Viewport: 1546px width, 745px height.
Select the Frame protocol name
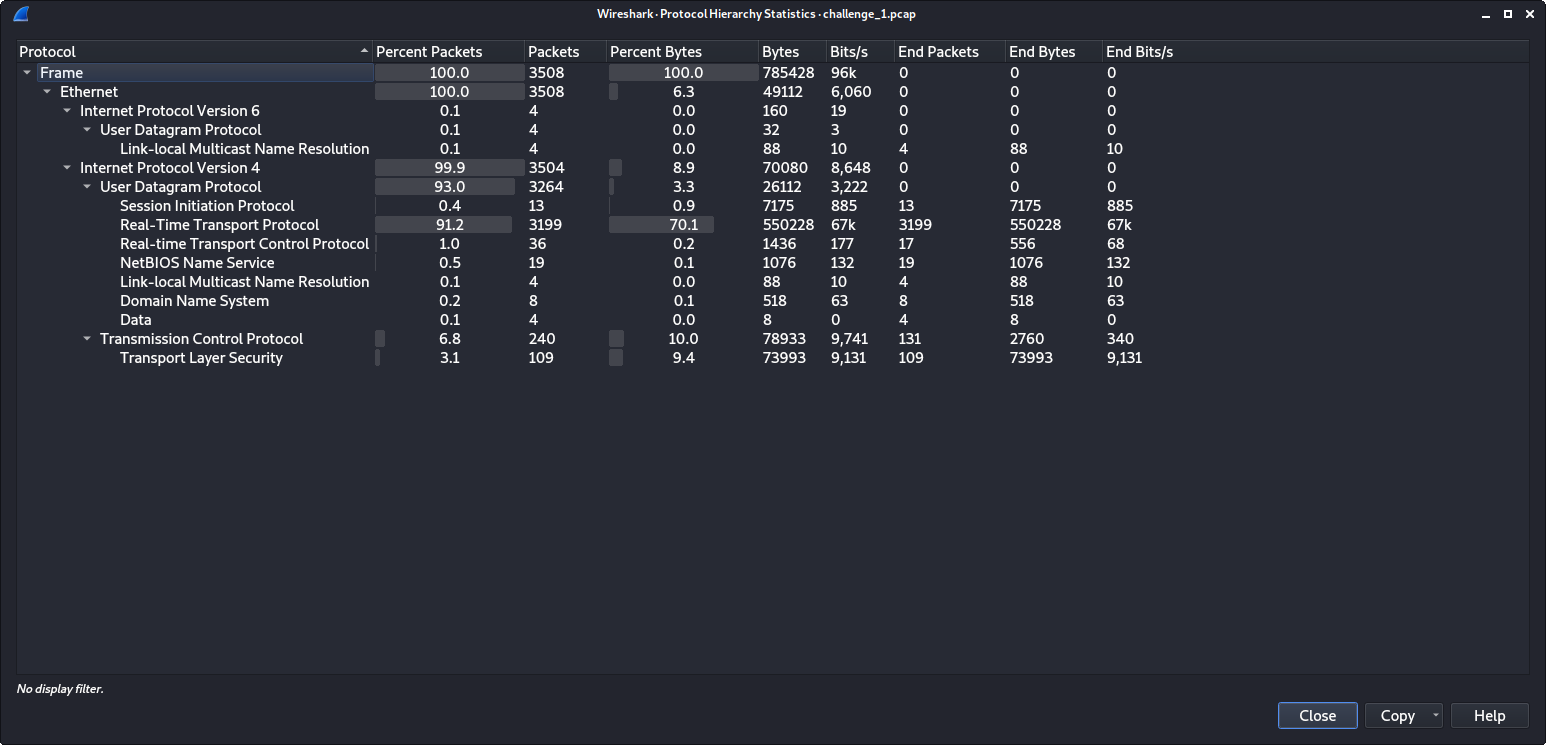click(62, 73)
